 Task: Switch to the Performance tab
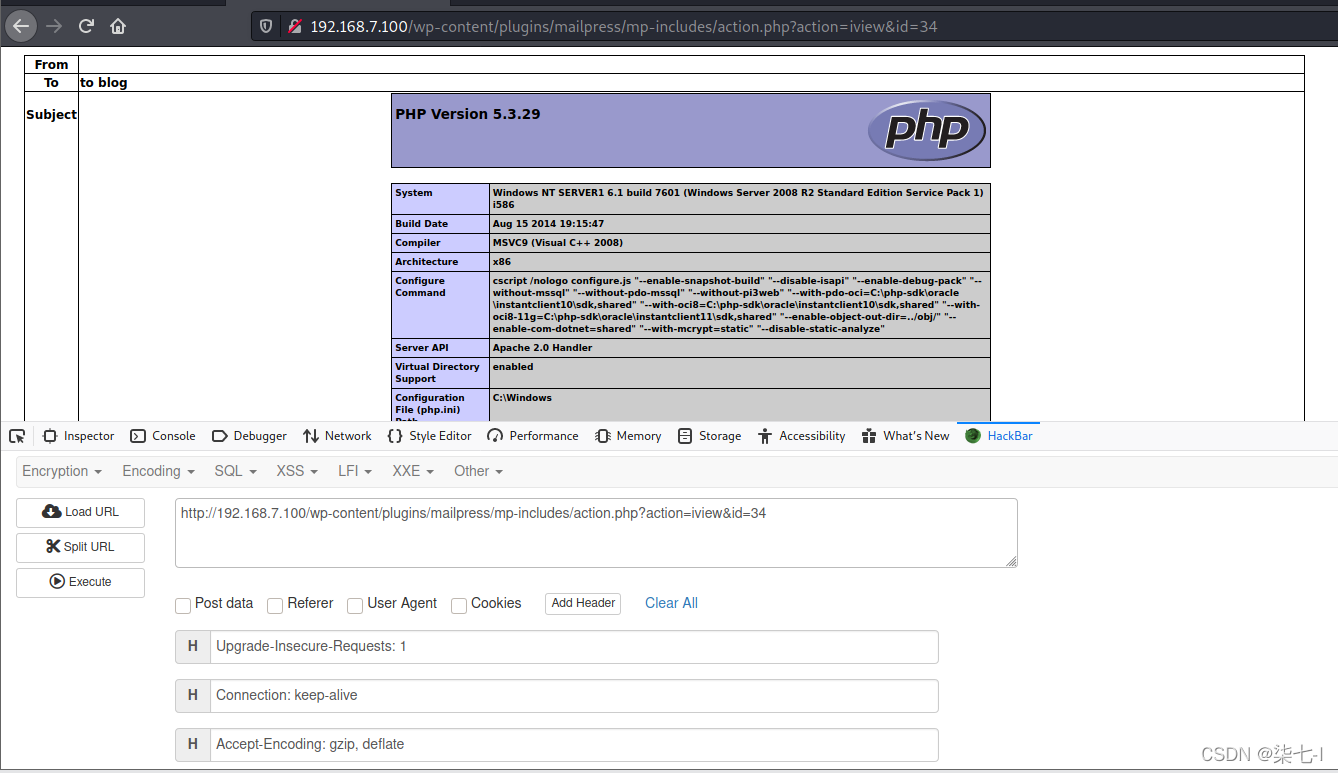click(x=533, y=436)
